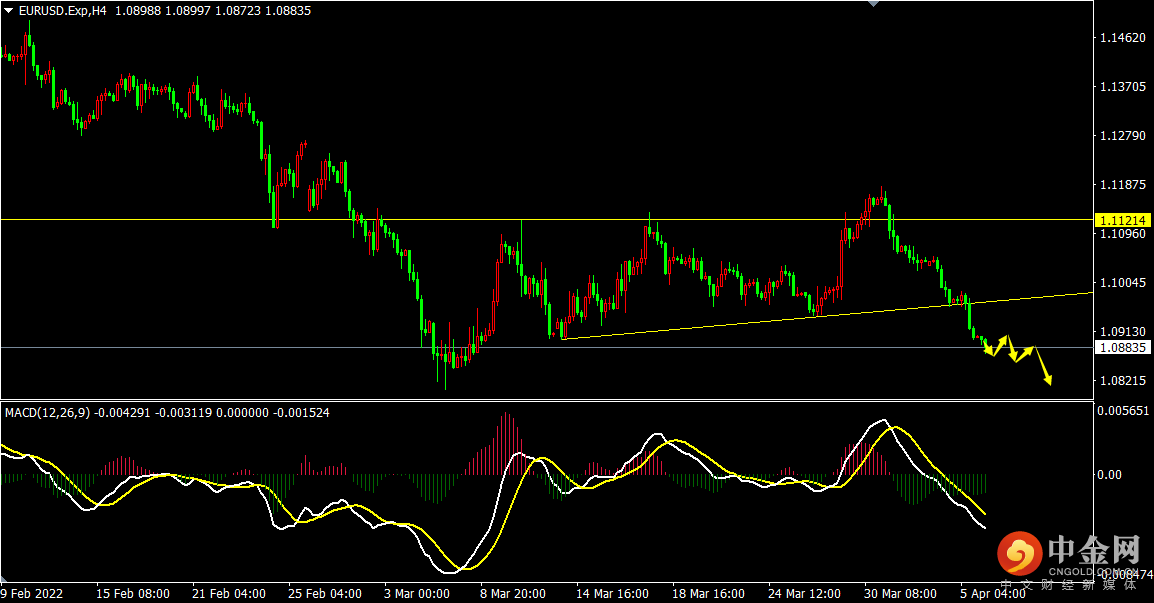Click the yellow 1.11214 price label
The image size is (1154, 603).
tap(1122, 220)
